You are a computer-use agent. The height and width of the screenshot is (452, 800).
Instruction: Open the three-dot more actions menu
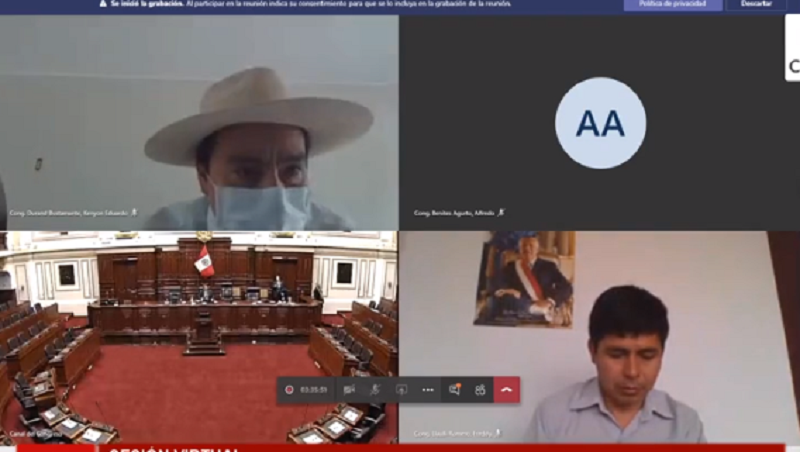pos(428,390)
